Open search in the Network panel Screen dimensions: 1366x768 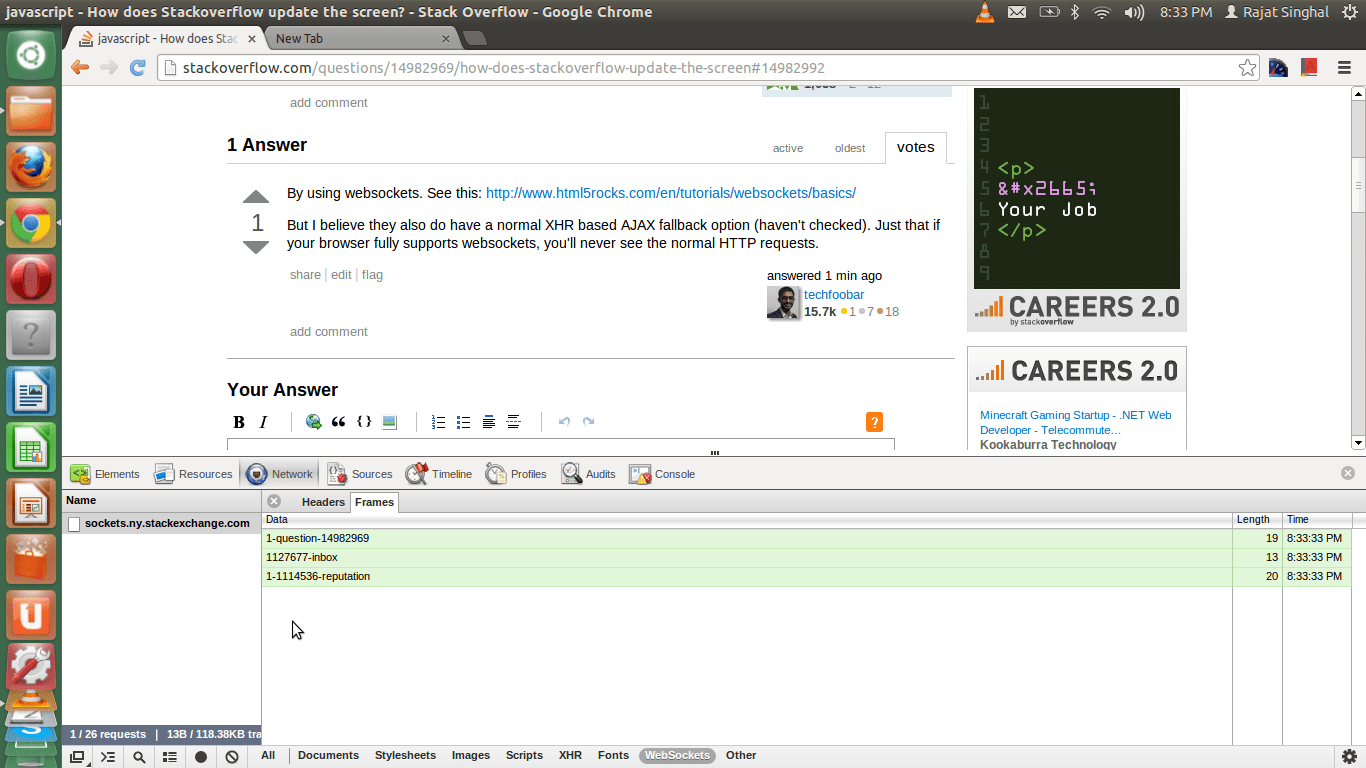(139, 757)
